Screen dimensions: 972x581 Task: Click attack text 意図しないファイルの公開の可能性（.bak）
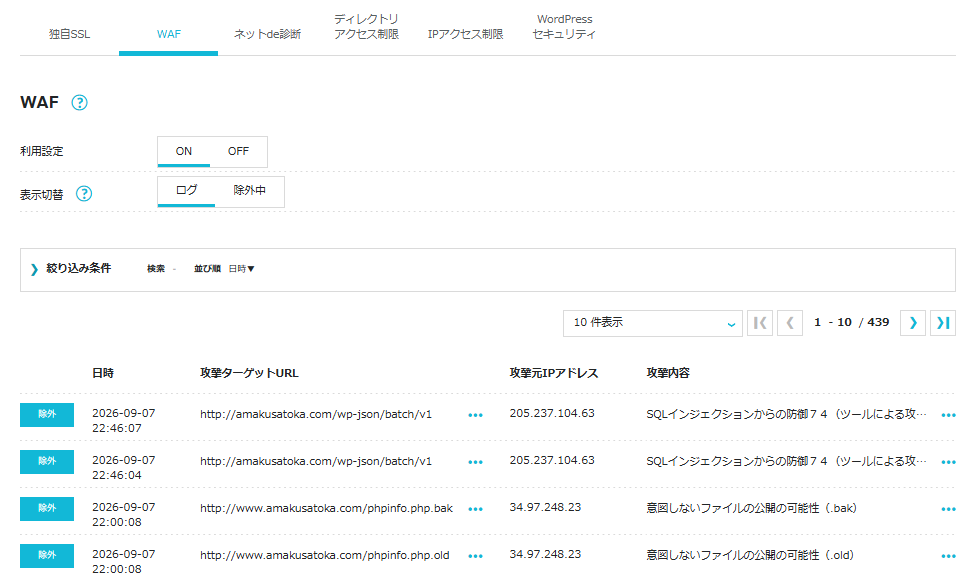point(751,508)
